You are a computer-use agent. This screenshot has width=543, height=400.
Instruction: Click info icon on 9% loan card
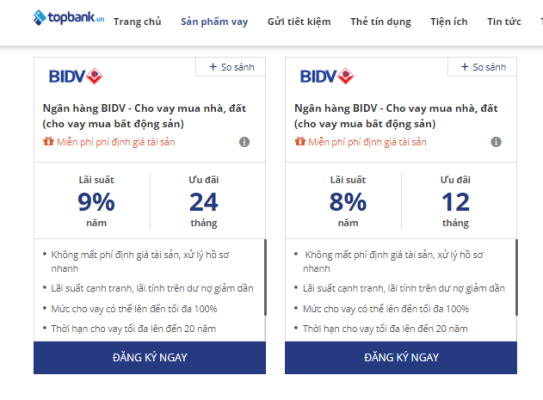(244, 142)
